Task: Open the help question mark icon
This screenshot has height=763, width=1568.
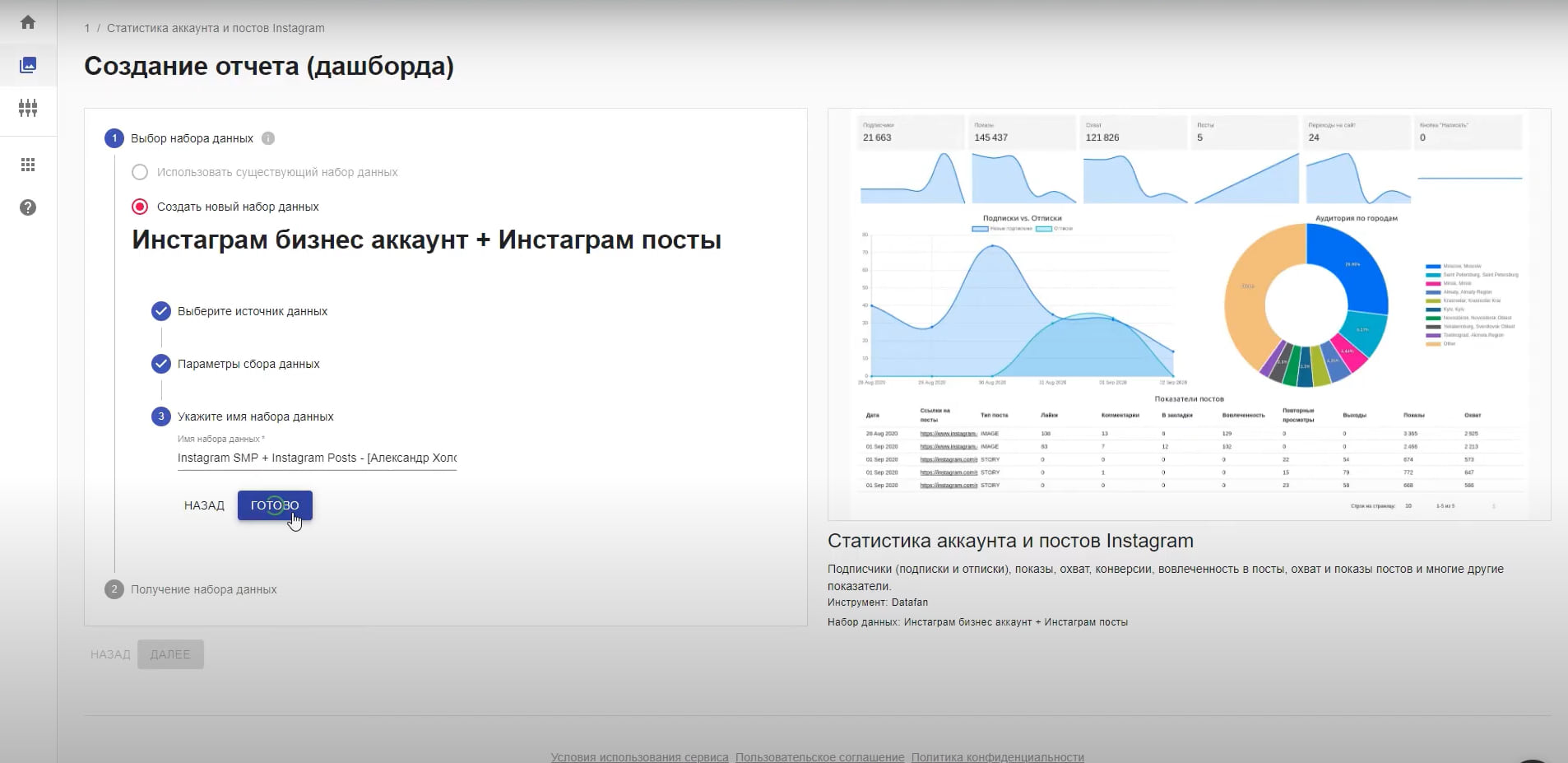Action: pos(28,207)
